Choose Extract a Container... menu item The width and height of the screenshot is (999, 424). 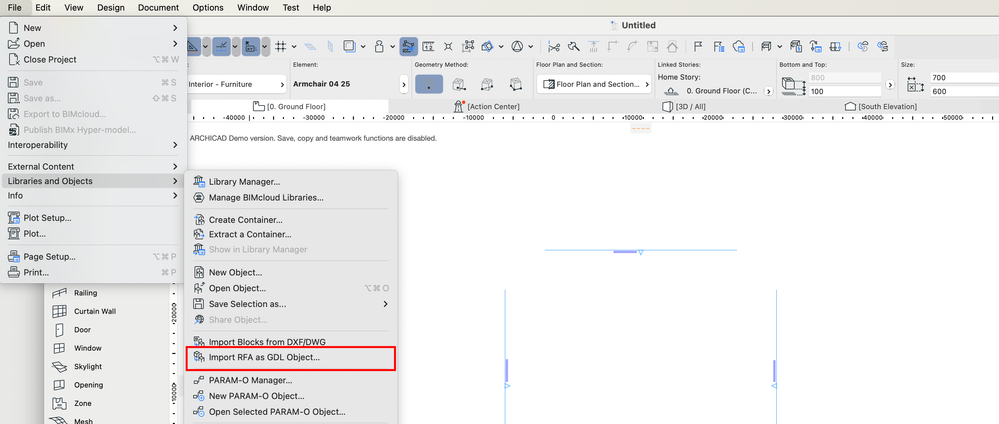click(x=291, y=234)
